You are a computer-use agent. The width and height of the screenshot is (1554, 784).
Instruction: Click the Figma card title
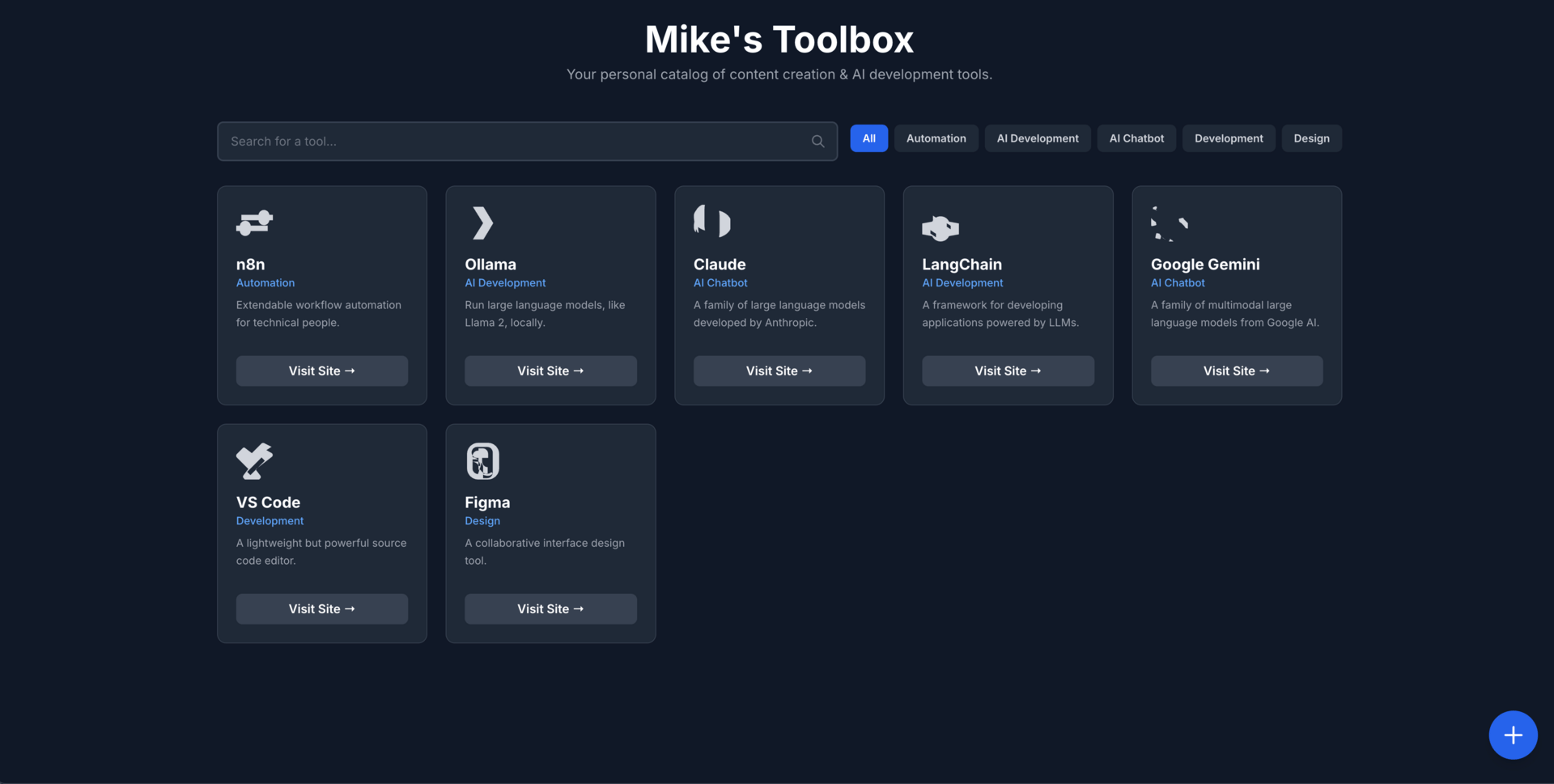(487, 502)
